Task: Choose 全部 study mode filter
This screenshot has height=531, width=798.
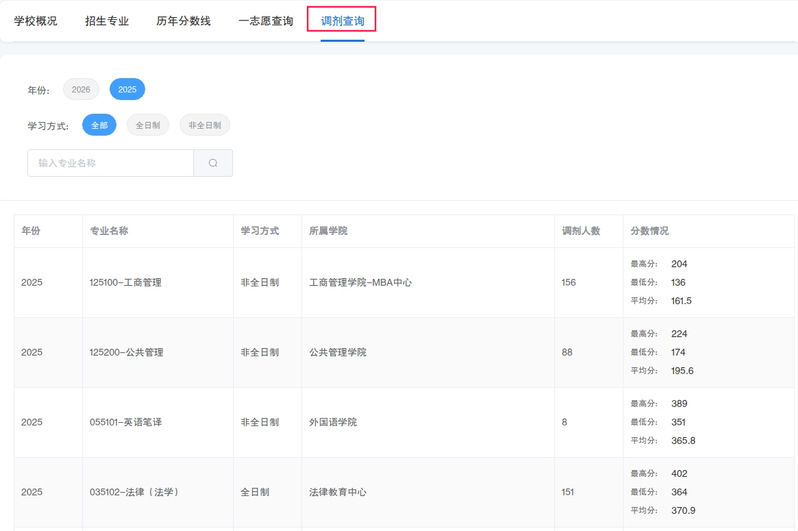Action: (x=99, y=125)
